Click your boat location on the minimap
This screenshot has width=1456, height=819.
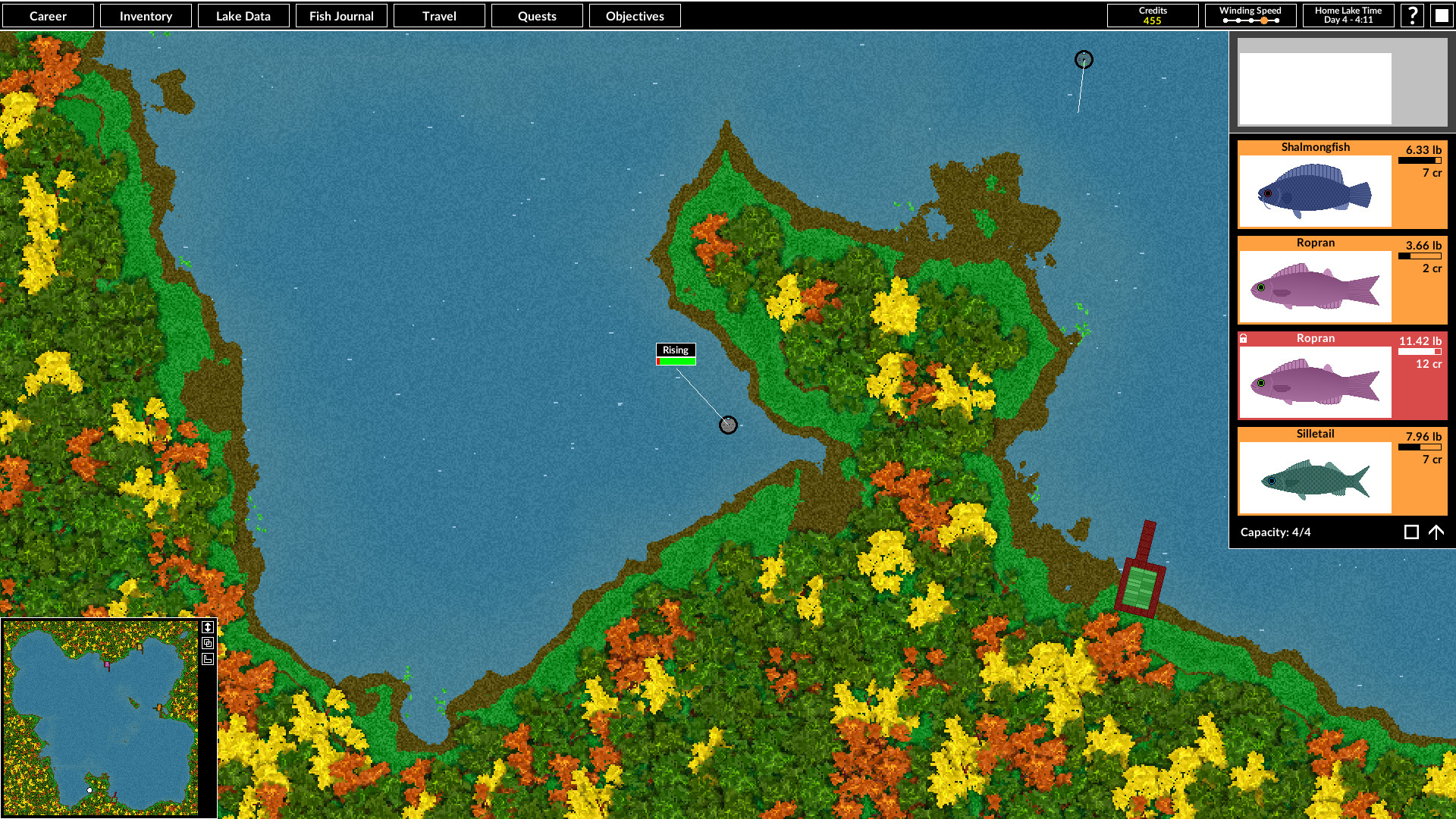click(89, 789)
